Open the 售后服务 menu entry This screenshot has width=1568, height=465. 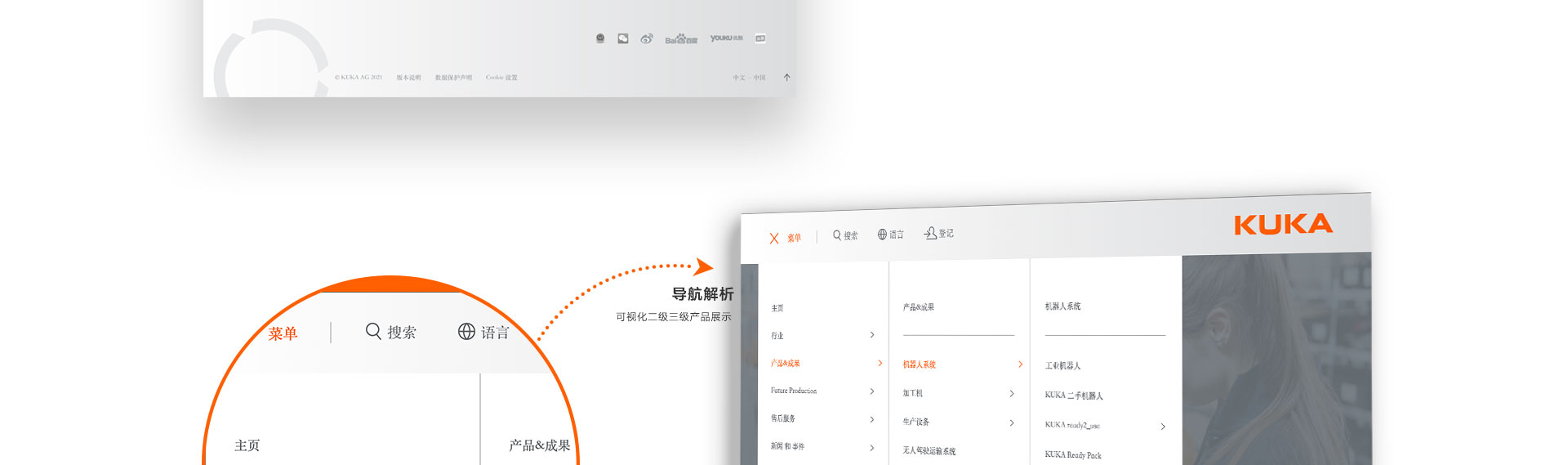point(783,418)
